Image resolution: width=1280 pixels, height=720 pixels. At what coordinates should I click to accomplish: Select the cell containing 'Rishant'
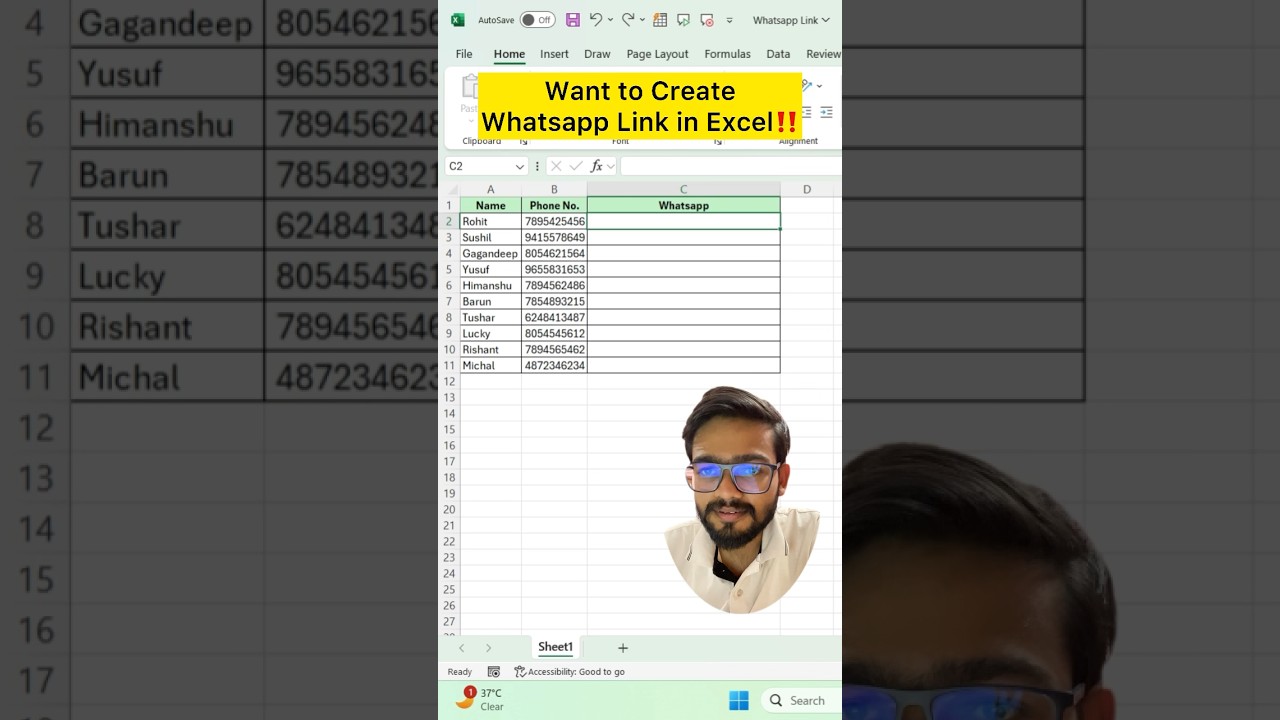(490, 349)
